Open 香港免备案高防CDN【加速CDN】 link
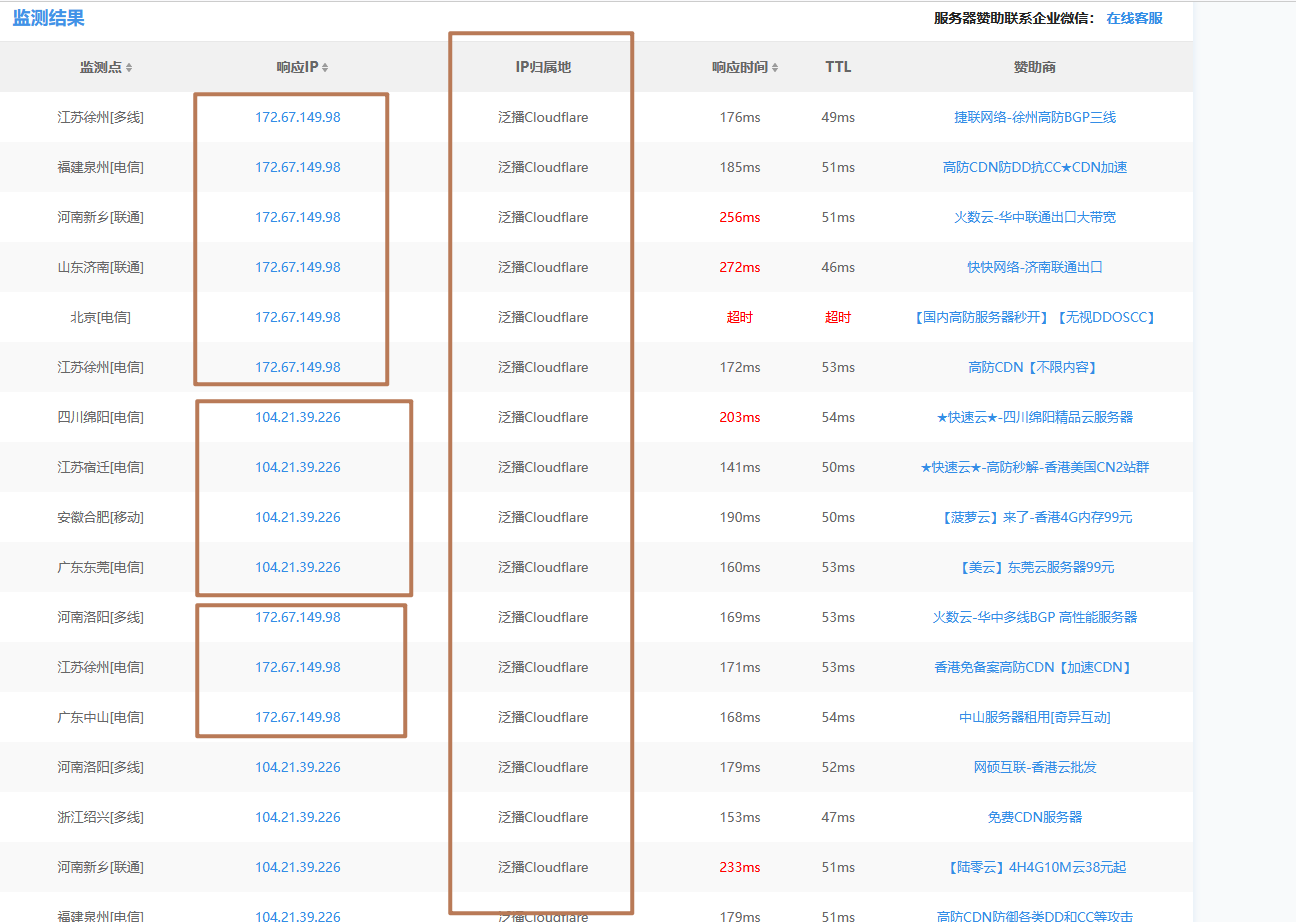This screenshot has height=922, width=1296. [x=1034, y=667]
